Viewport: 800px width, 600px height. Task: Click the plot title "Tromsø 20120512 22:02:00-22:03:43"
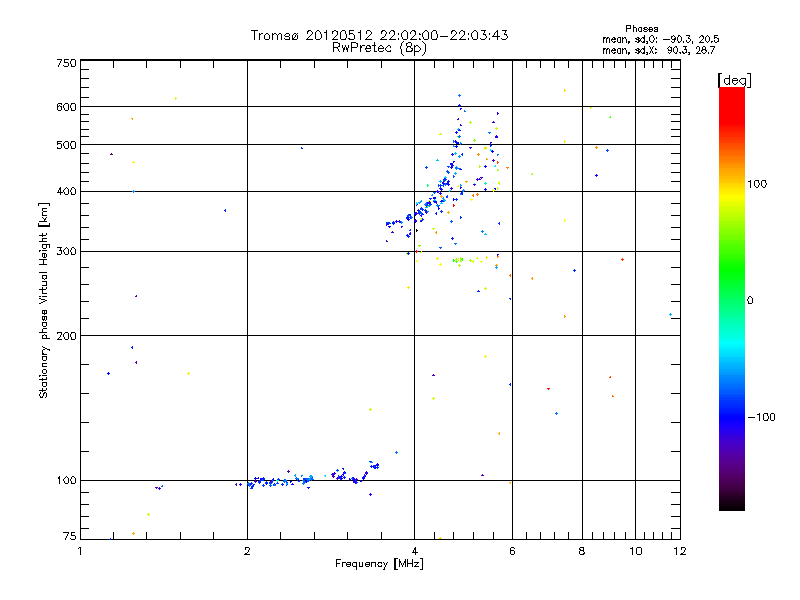pos(379,35)
